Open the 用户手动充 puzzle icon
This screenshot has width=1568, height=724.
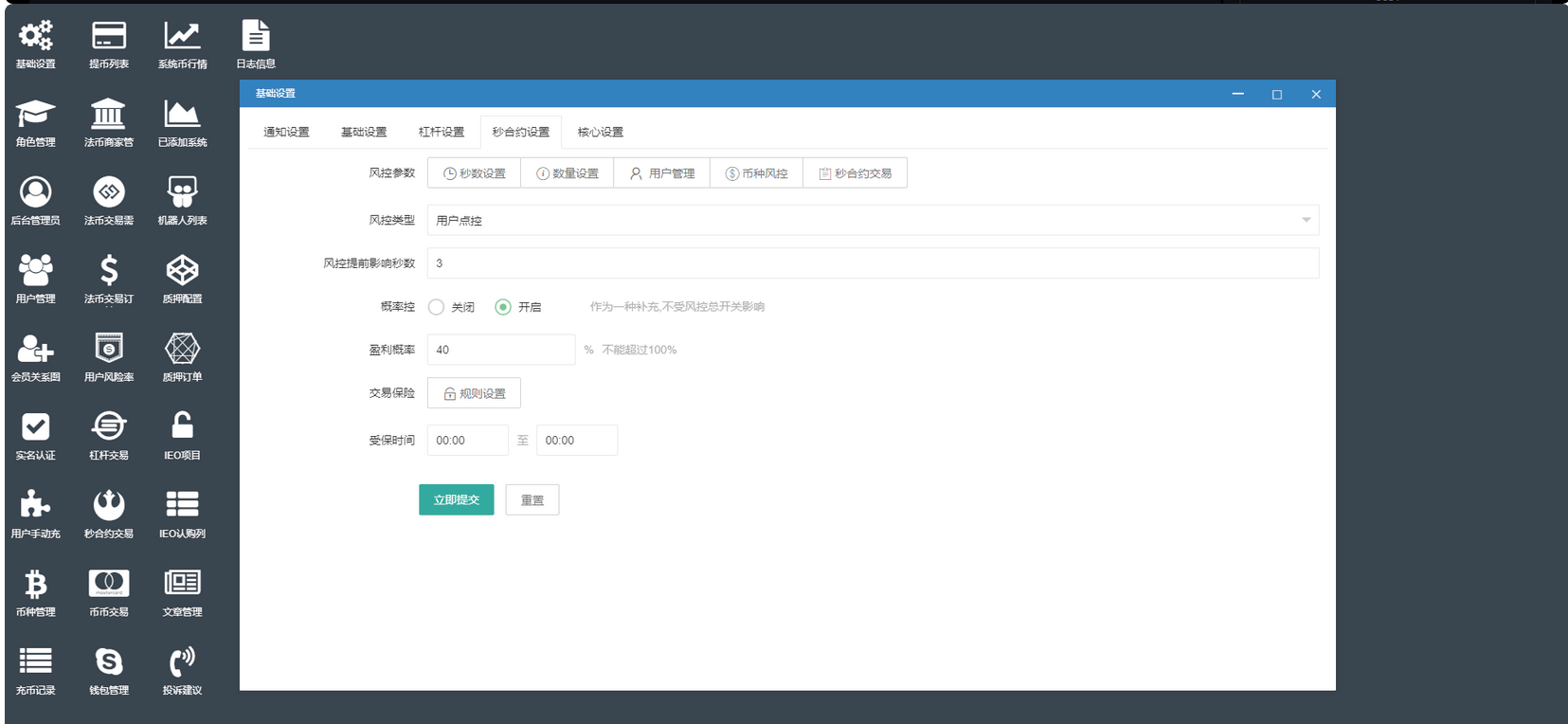(x=36, y=505)
